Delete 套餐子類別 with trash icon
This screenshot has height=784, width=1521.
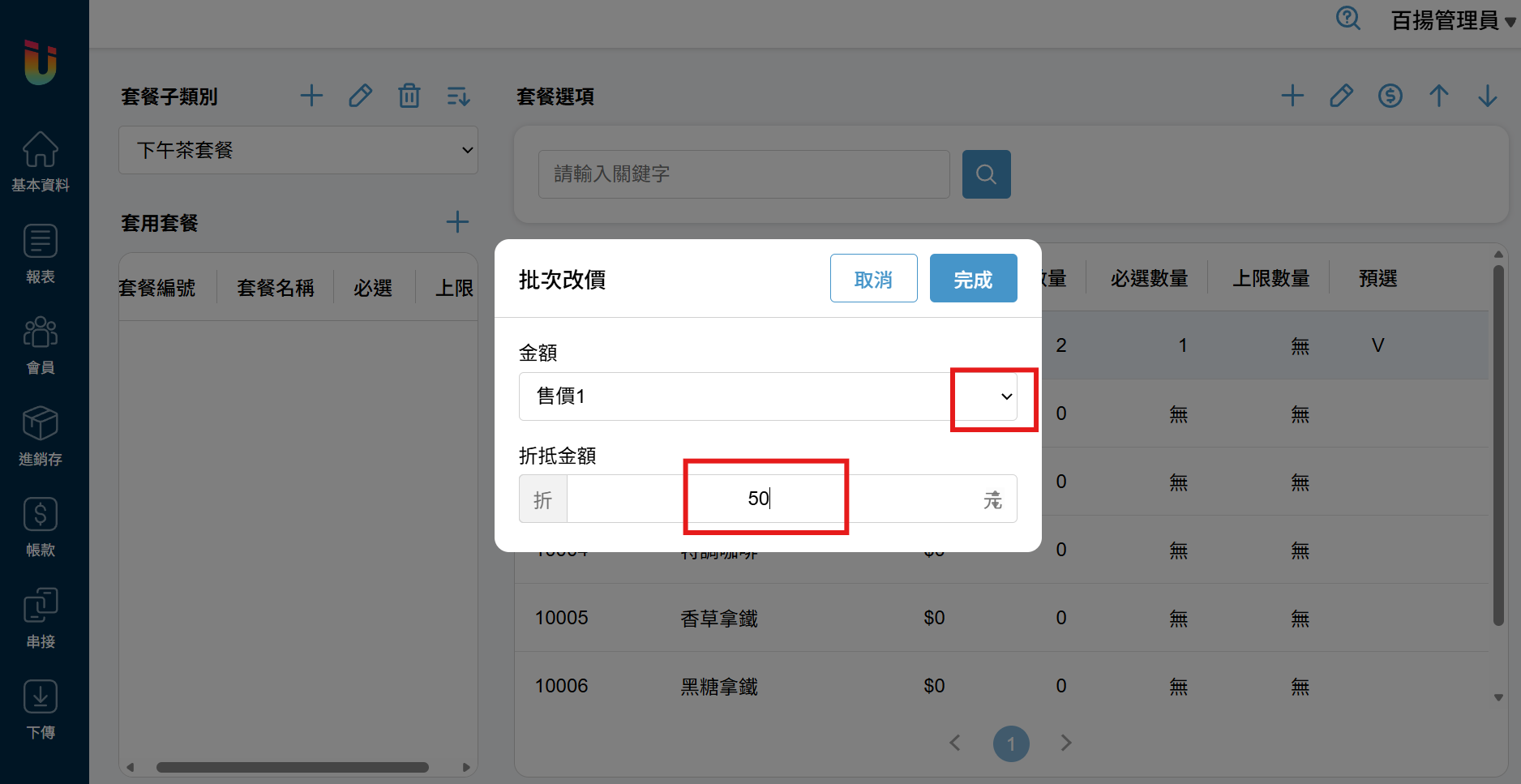tap(409, 96)
